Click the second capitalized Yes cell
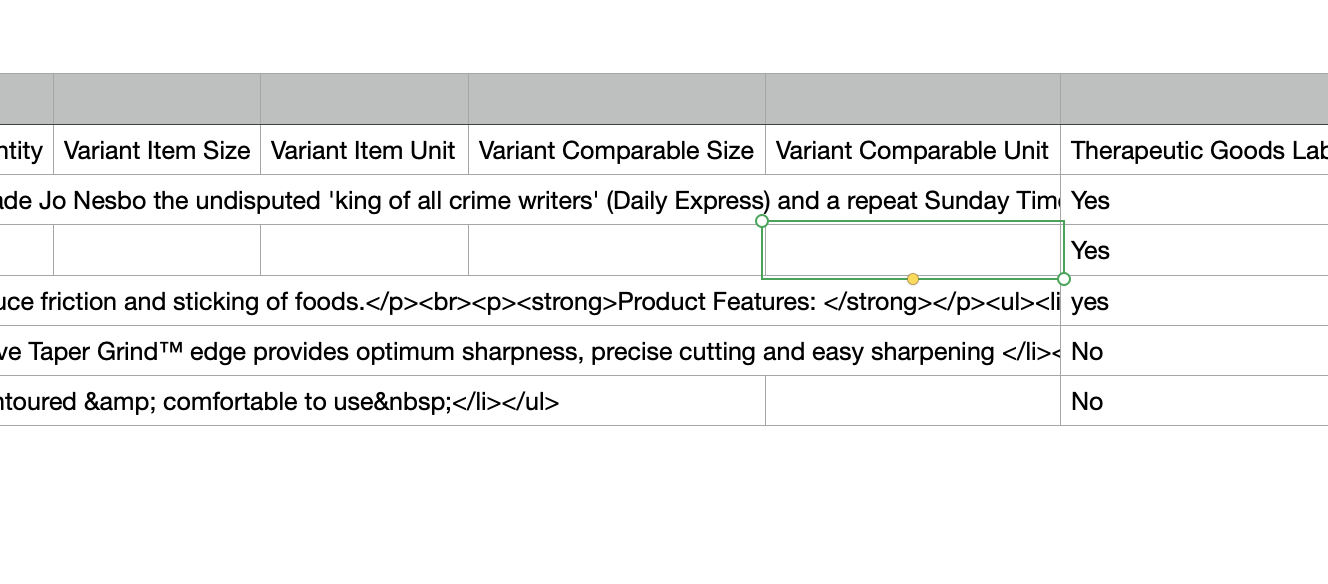Viewport: 1328px width, 584px height. 1194,250
